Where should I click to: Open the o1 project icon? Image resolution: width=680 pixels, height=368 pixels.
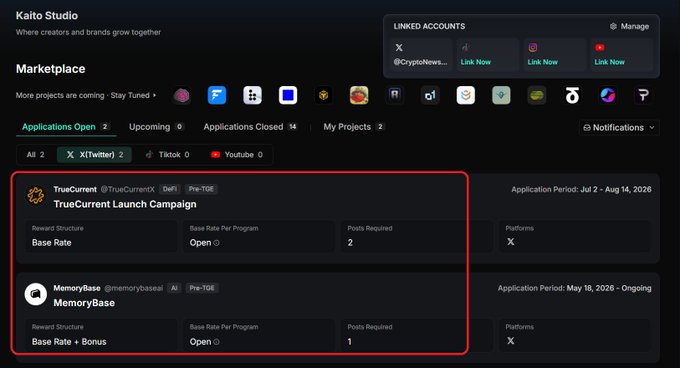[x=430, y=95]
